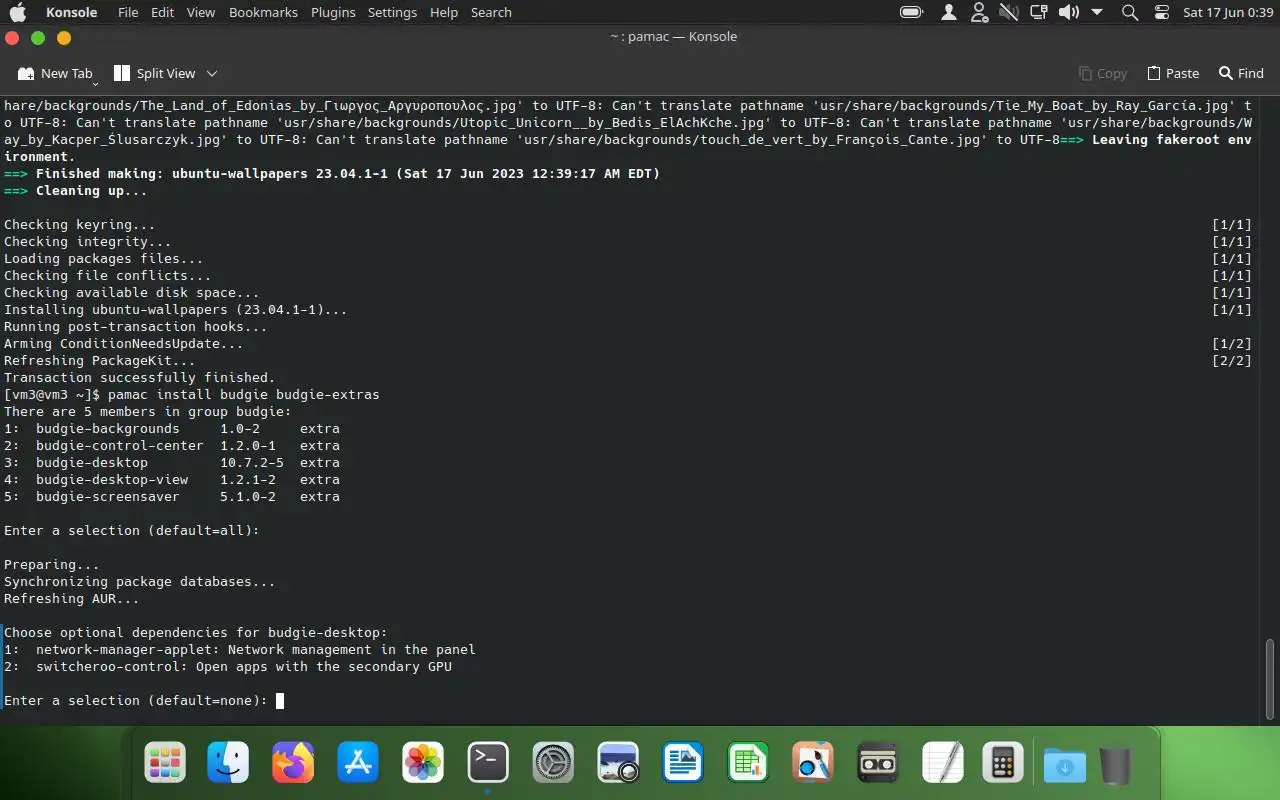Open the File menu
This screenshot has height=800, width=1280.
(x=128, y=12)
